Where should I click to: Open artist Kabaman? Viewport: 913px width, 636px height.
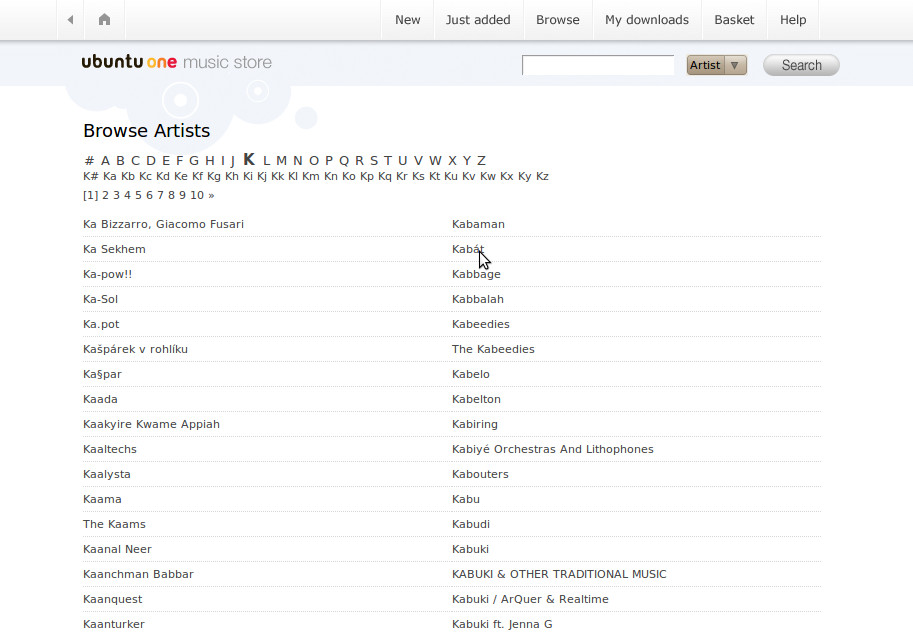point(479,224)
